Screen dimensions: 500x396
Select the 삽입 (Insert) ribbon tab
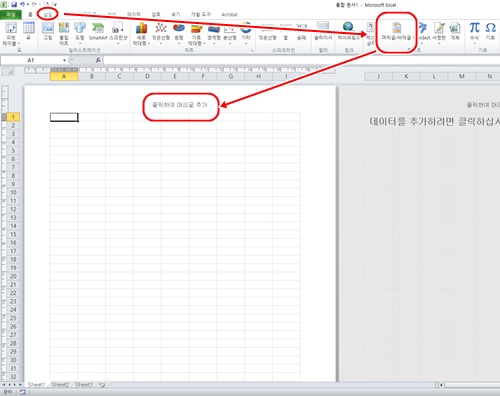coord(48,14)
